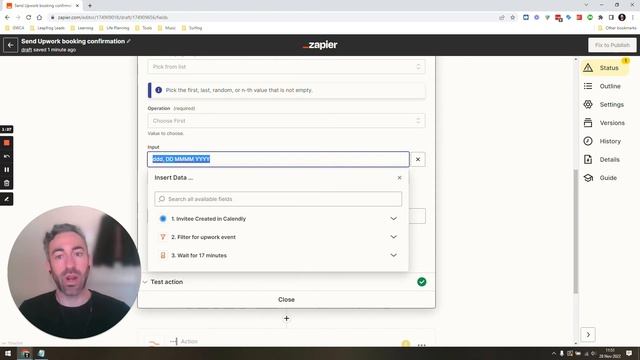
Task: Restart recording with undo arrow icon
Action: [7, 156]
